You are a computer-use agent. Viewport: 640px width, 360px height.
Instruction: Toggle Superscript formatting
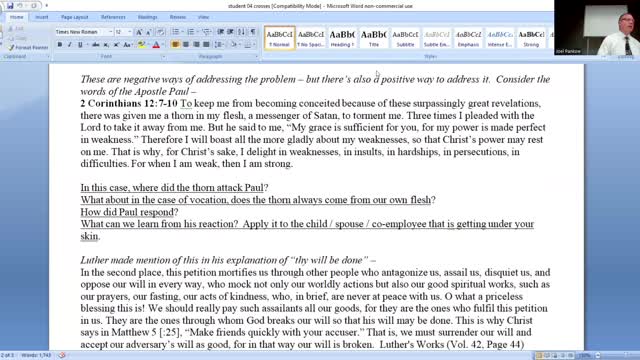pos(116,44)
